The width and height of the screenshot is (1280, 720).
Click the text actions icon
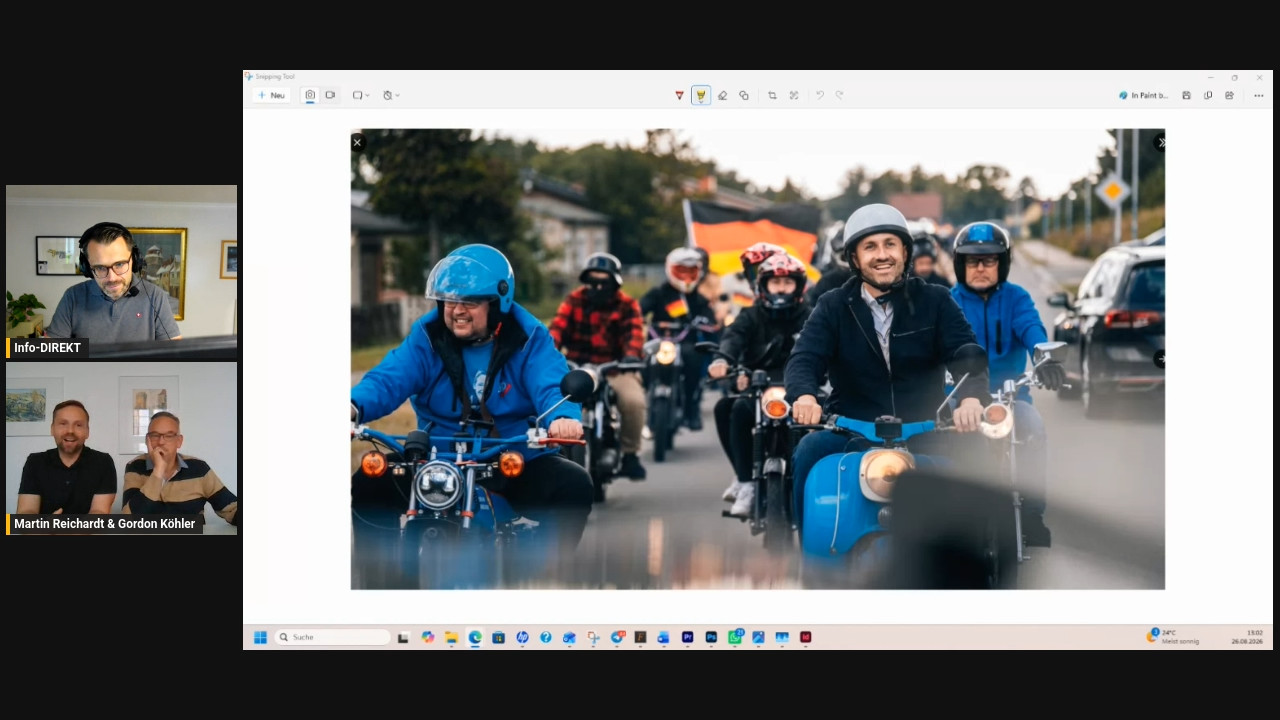coord(794,95)
